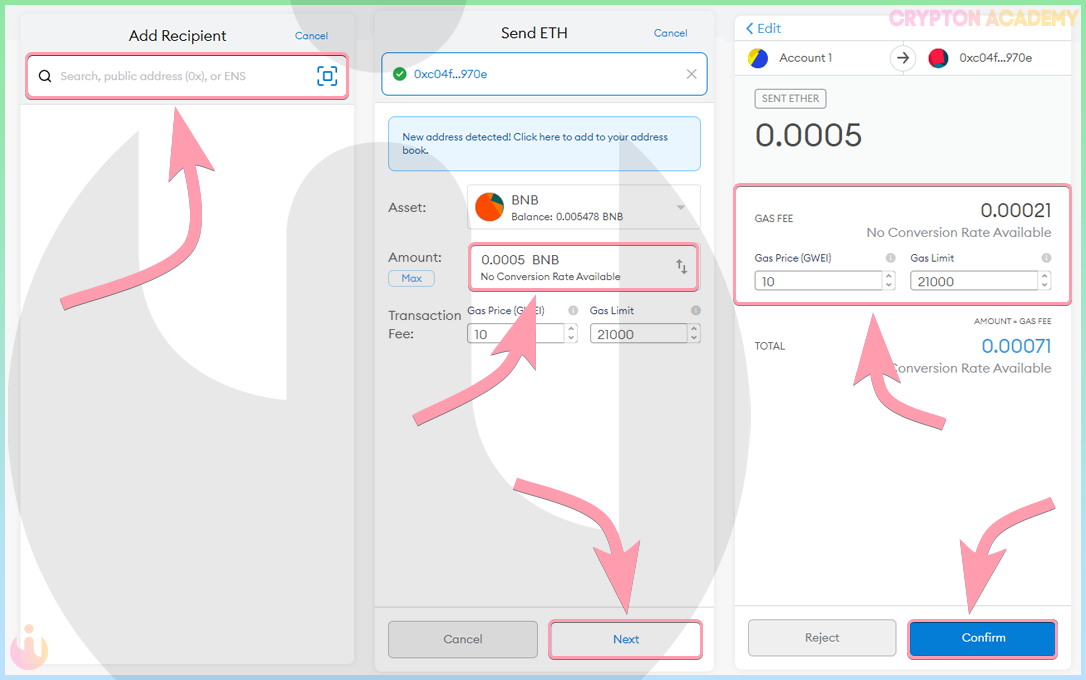The height and width of the screenshot is (680, 1086).
Task: Click the 0.00021 gas fee value
Action: (1015, 210)
